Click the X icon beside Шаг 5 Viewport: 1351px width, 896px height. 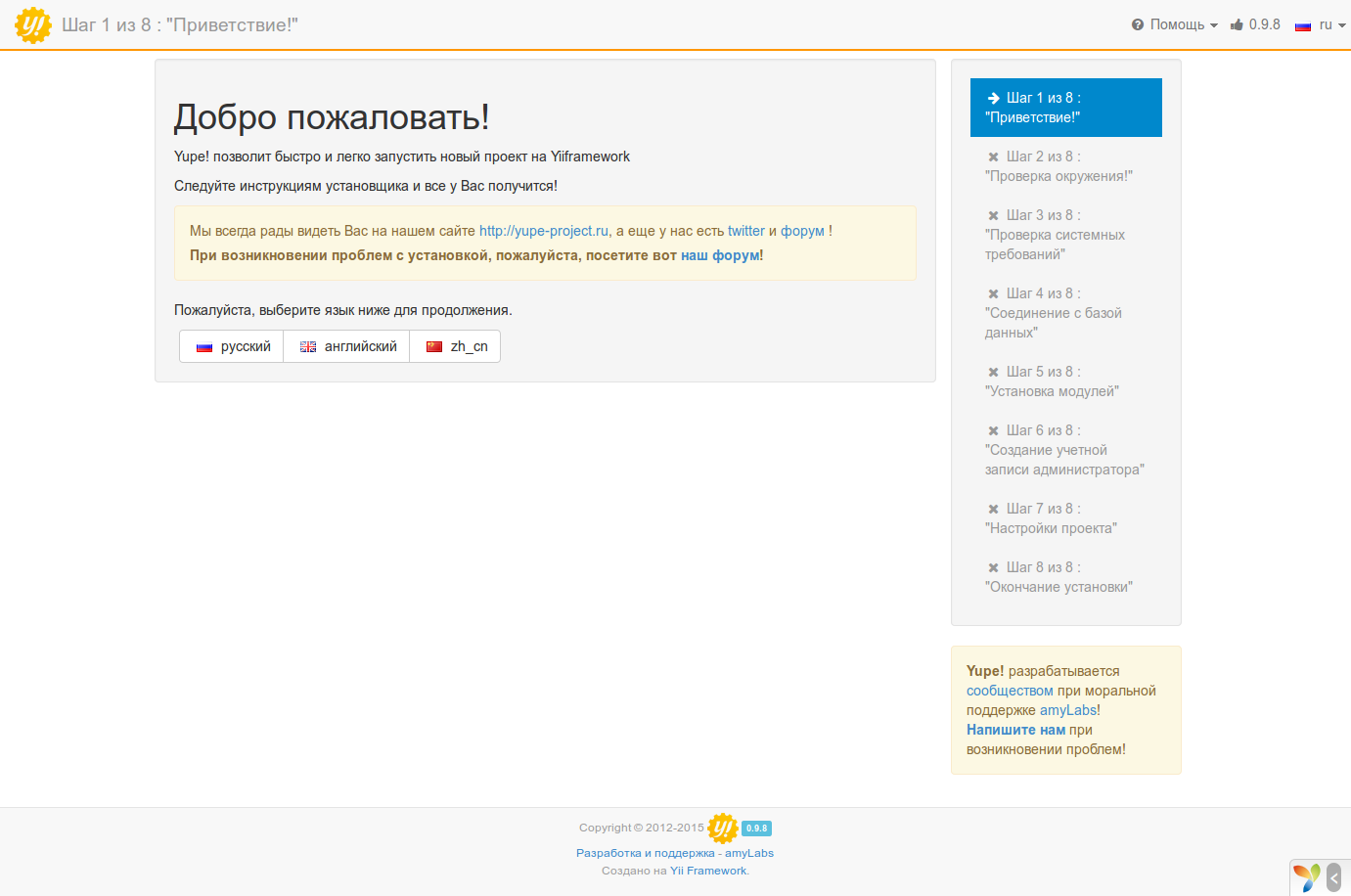pyautogui.click(x=993, y=373)
